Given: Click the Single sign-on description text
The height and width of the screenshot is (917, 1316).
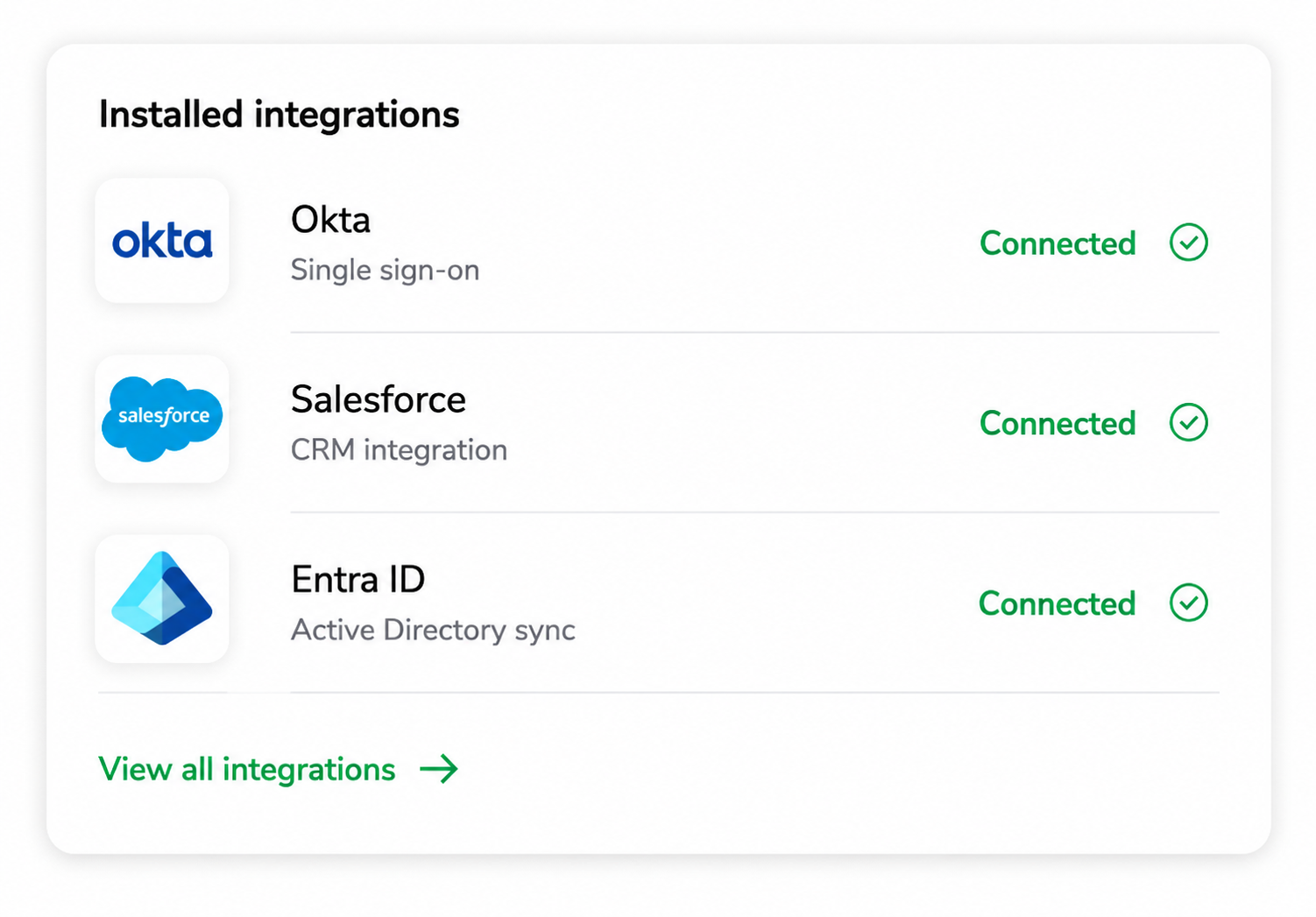Looking at the screenshot, I should click(386, 270).
